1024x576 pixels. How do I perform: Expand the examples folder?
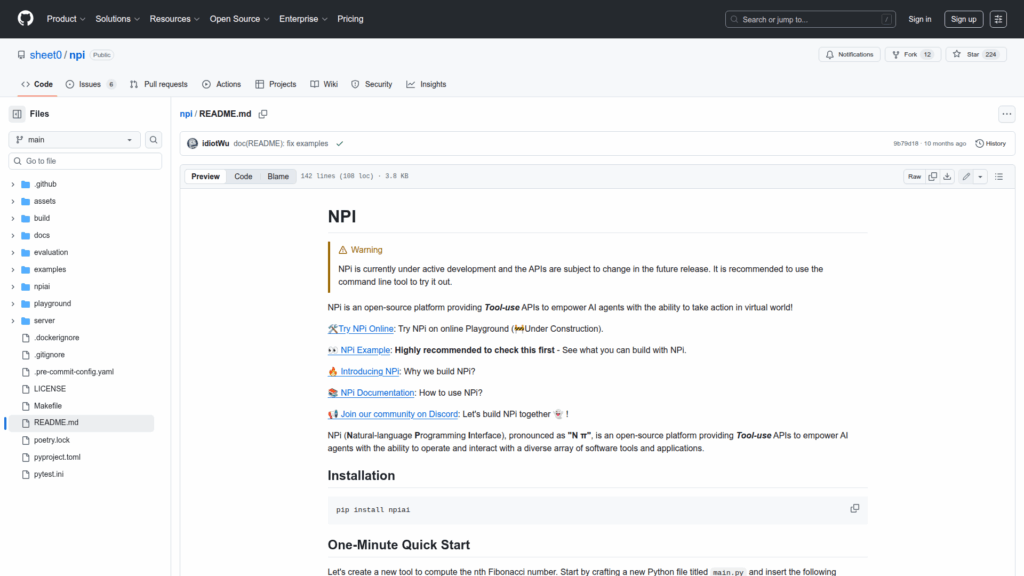click(x=13, y=269)
